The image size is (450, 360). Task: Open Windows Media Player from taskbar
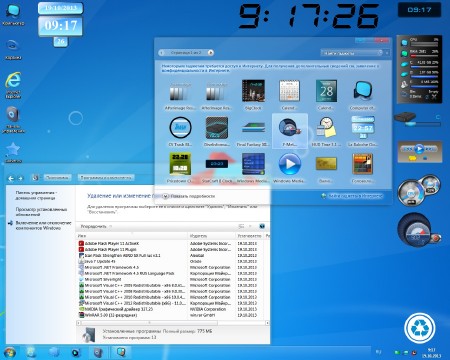[x=76, y=353]
